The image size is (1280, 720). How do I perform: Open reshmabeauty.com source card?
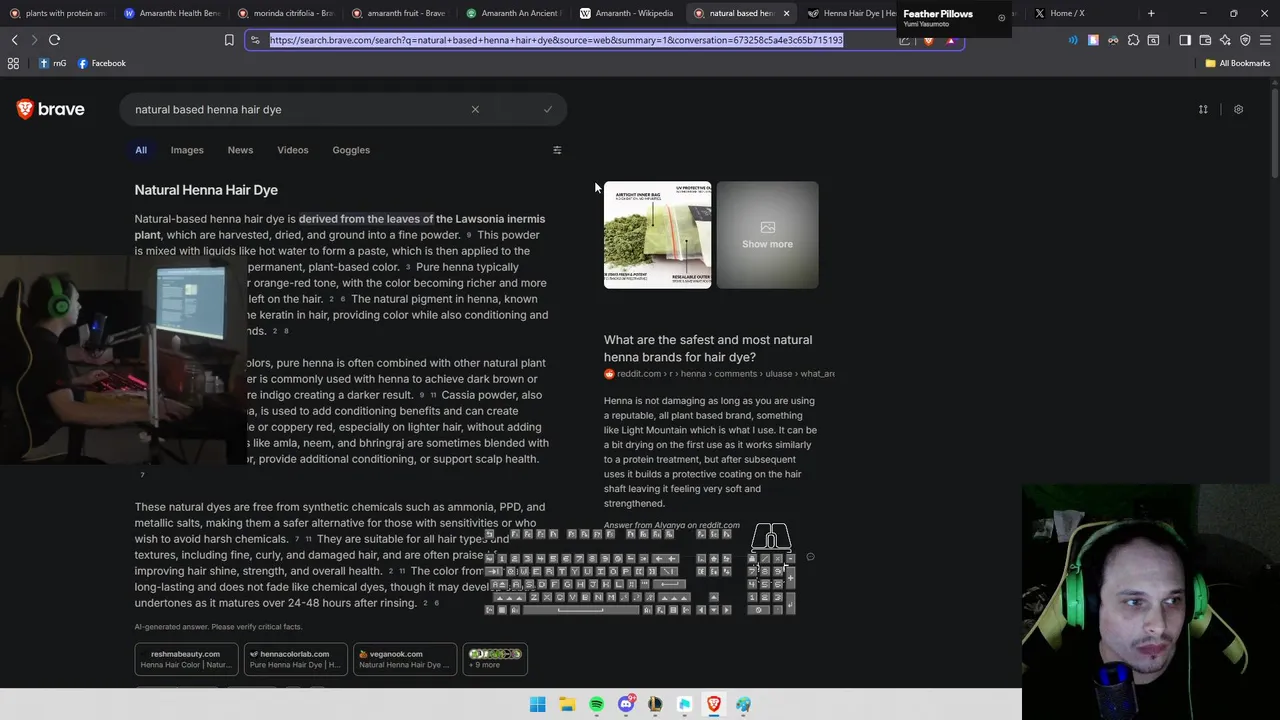[186, 659]
